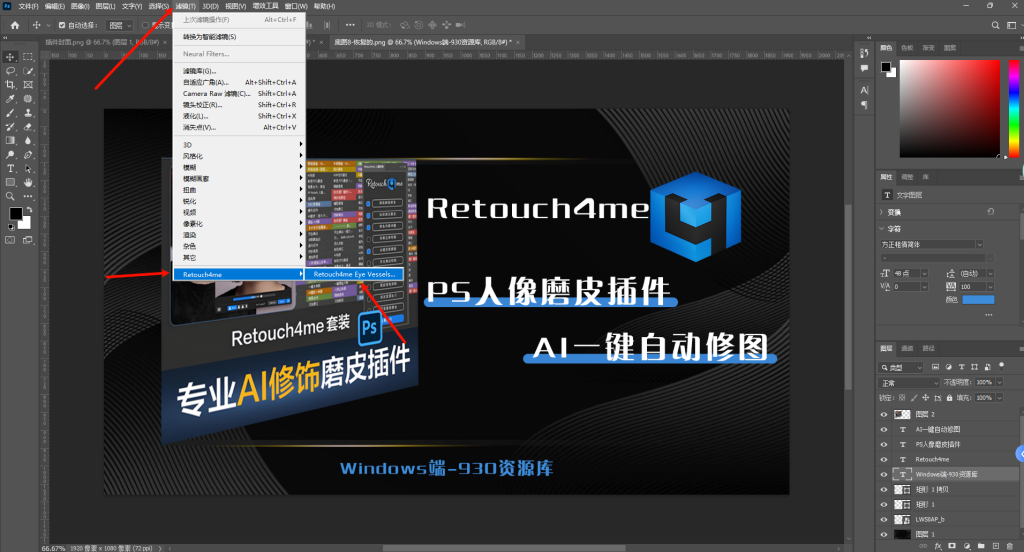Viewport: 1024px width, 552px height.
Task: Hide the Retouch4me text layer
Action: coord(883,459)
